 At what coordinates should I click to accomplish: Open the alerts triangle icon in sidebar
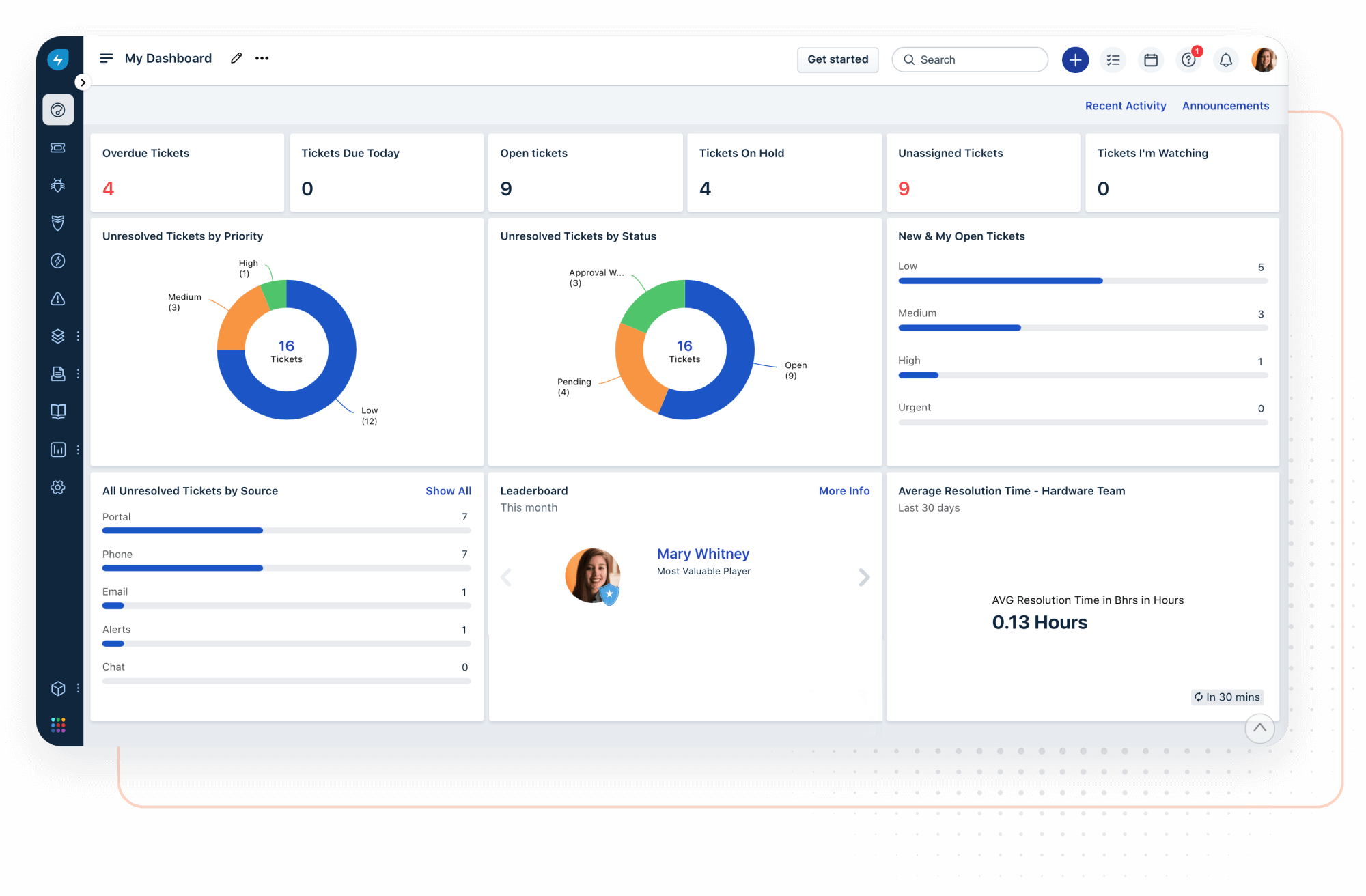[58, 298]
